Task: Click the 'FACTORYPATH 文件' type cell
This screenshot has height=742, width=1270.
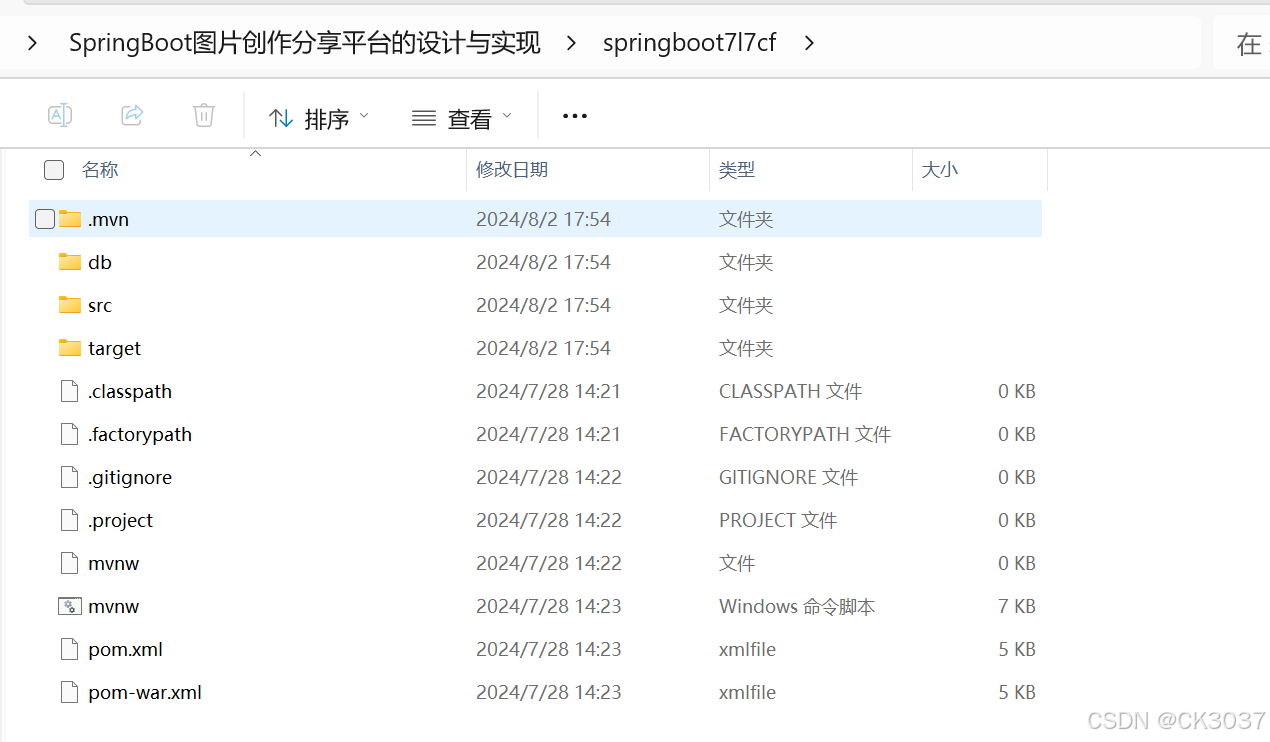Action: (x=805, y=434)
